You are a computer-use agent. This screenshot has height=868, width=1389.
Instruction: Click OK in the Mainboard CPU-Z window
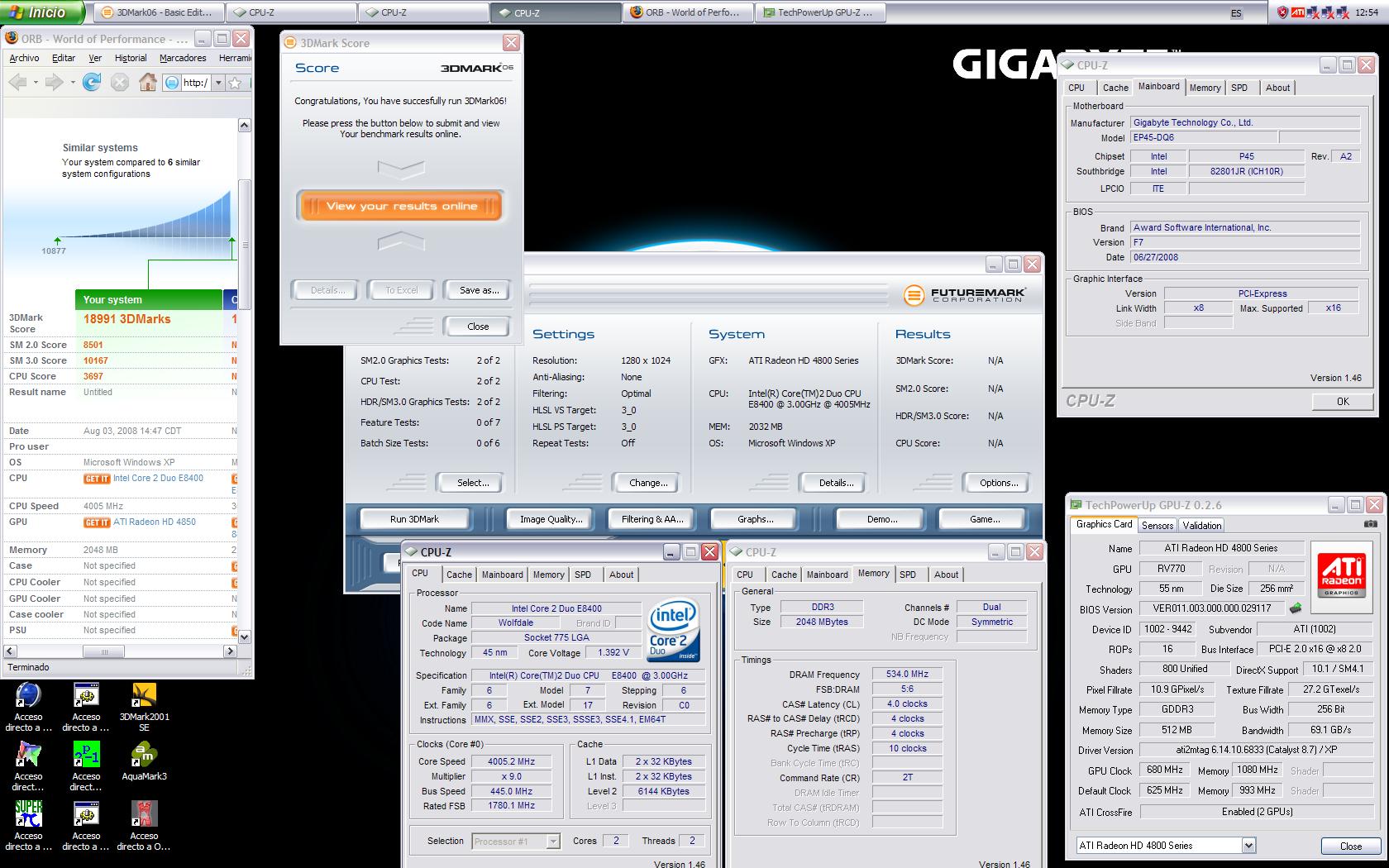tap(1343, 401)
